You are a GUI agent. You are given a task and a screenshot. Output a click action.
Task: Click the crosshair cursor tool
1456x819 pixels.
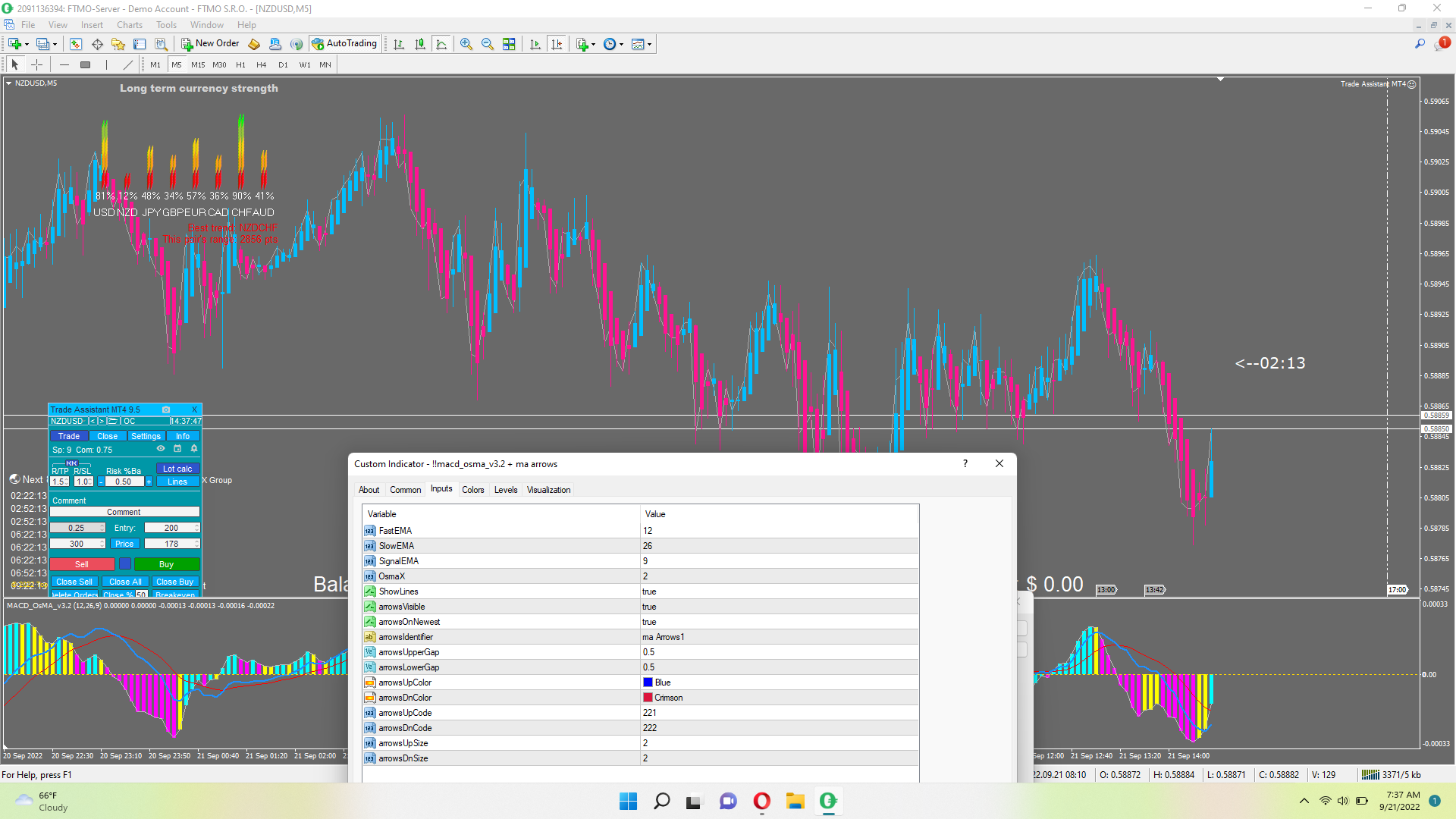36,65
